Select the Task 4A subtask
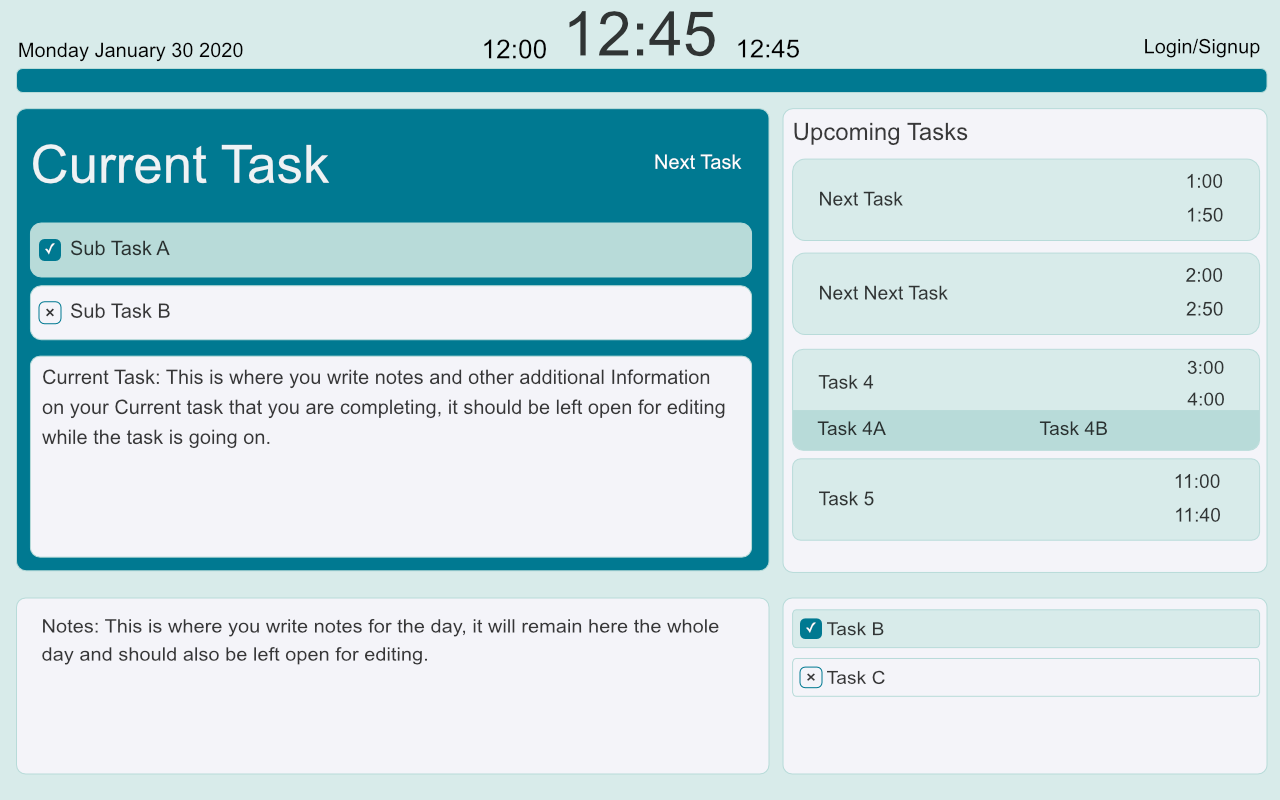 click(851, 429)
